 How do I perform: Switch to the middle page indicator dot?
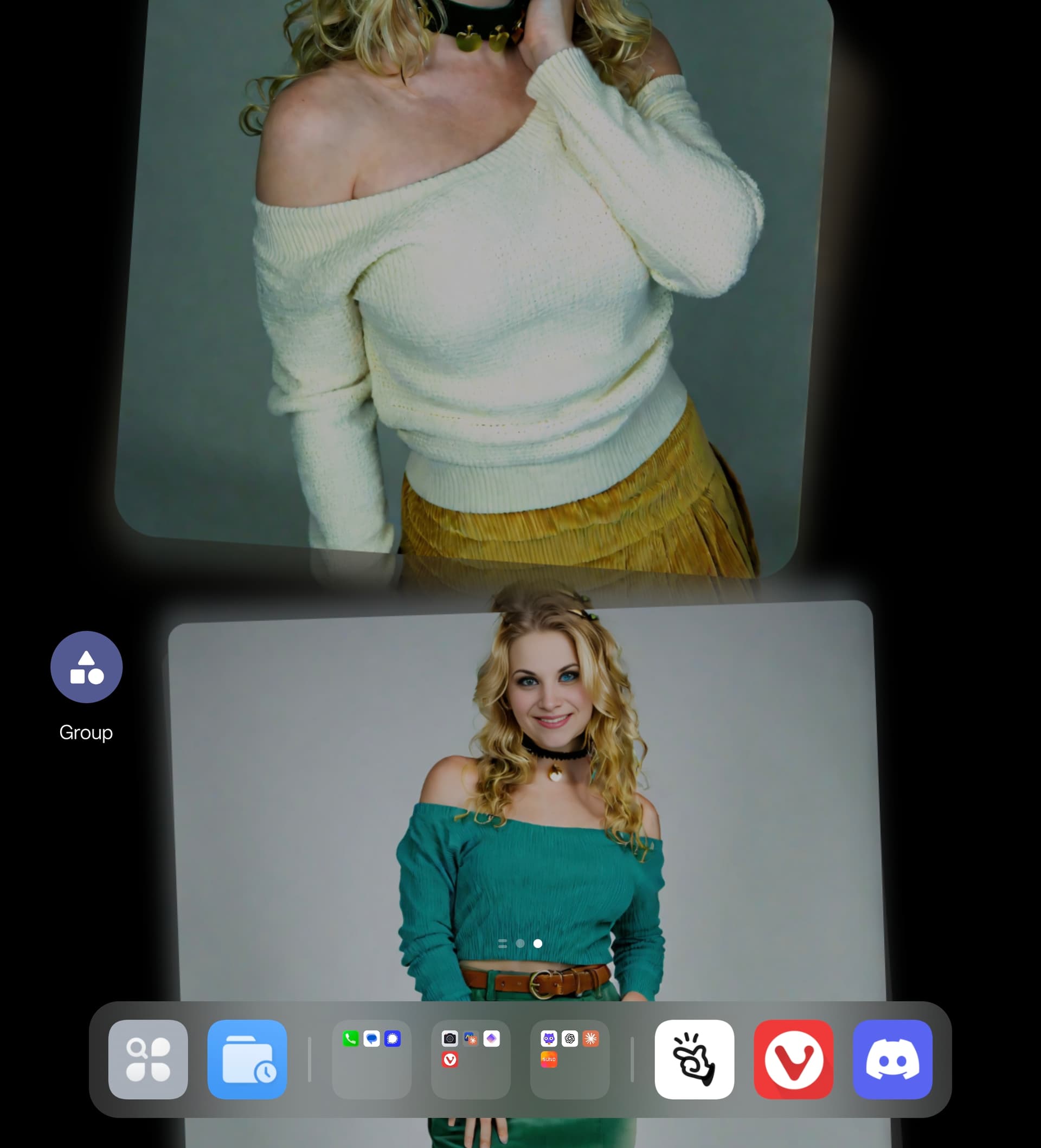click(520, 944)
